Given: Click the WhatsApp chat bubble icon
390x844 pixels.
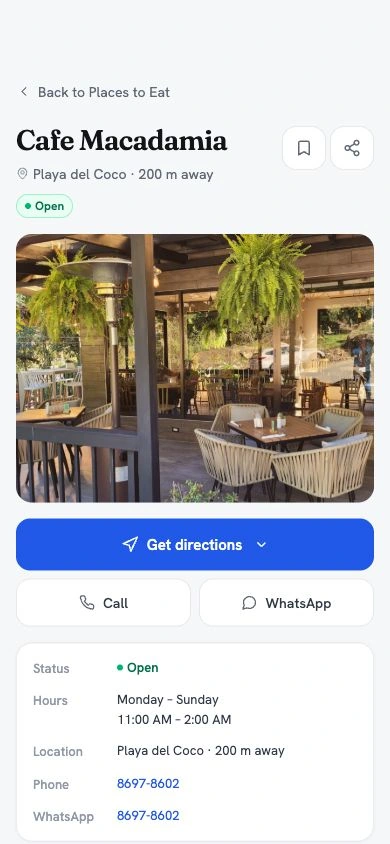Looking at the screenshot, I should 249,603.
